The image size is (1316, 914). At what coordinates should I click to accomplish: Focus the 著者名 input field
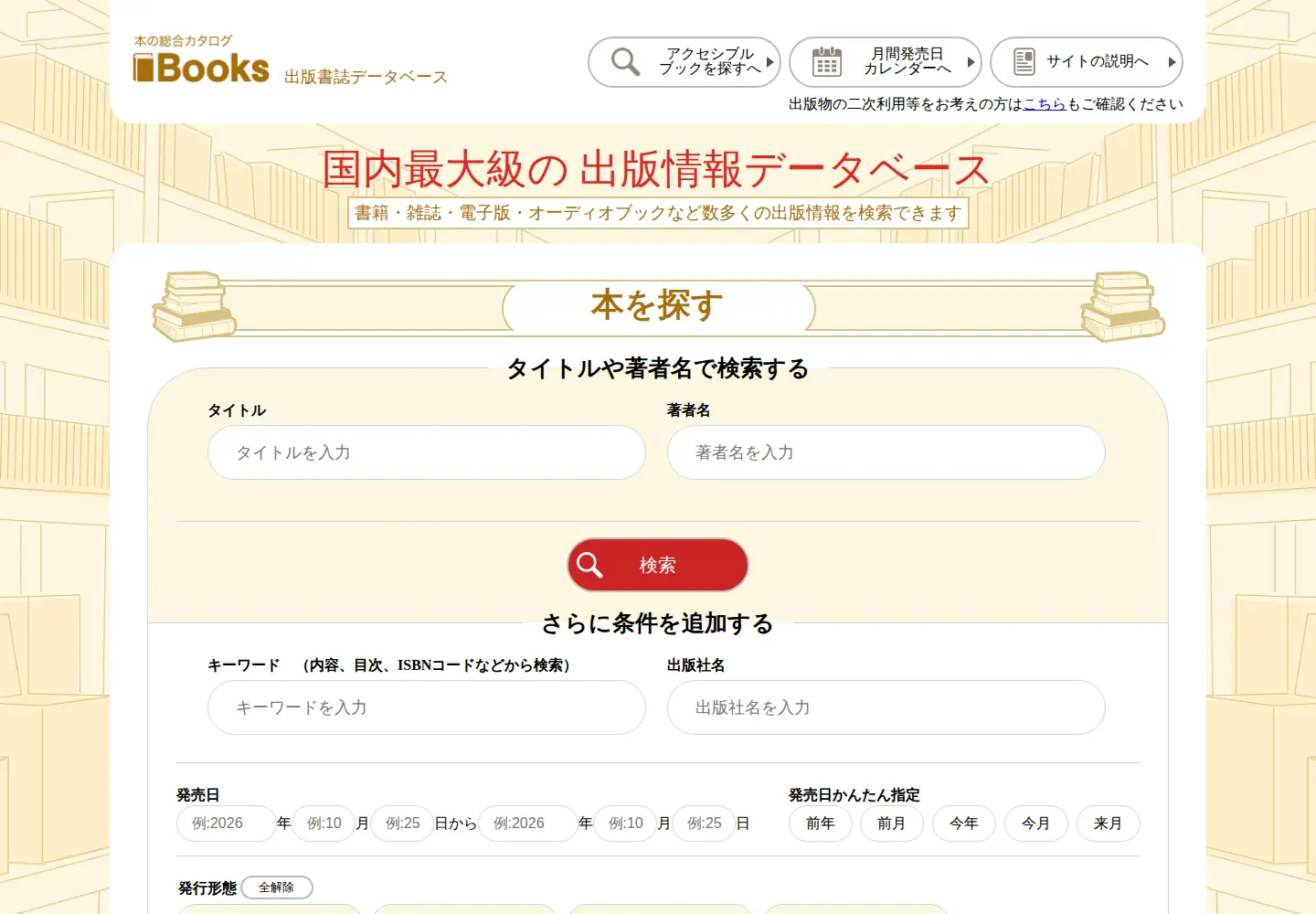[x=886, y=452]
